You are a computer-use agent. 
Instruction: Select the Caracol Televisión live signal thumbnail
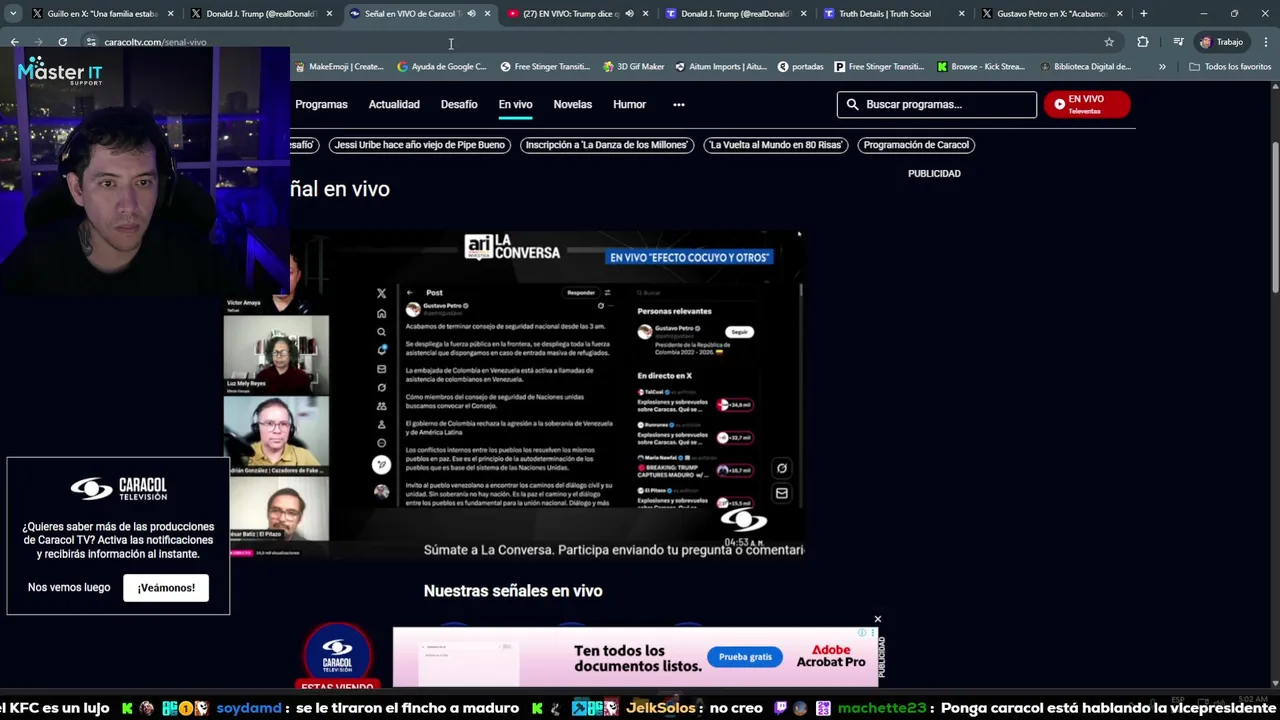coord(338,656)
